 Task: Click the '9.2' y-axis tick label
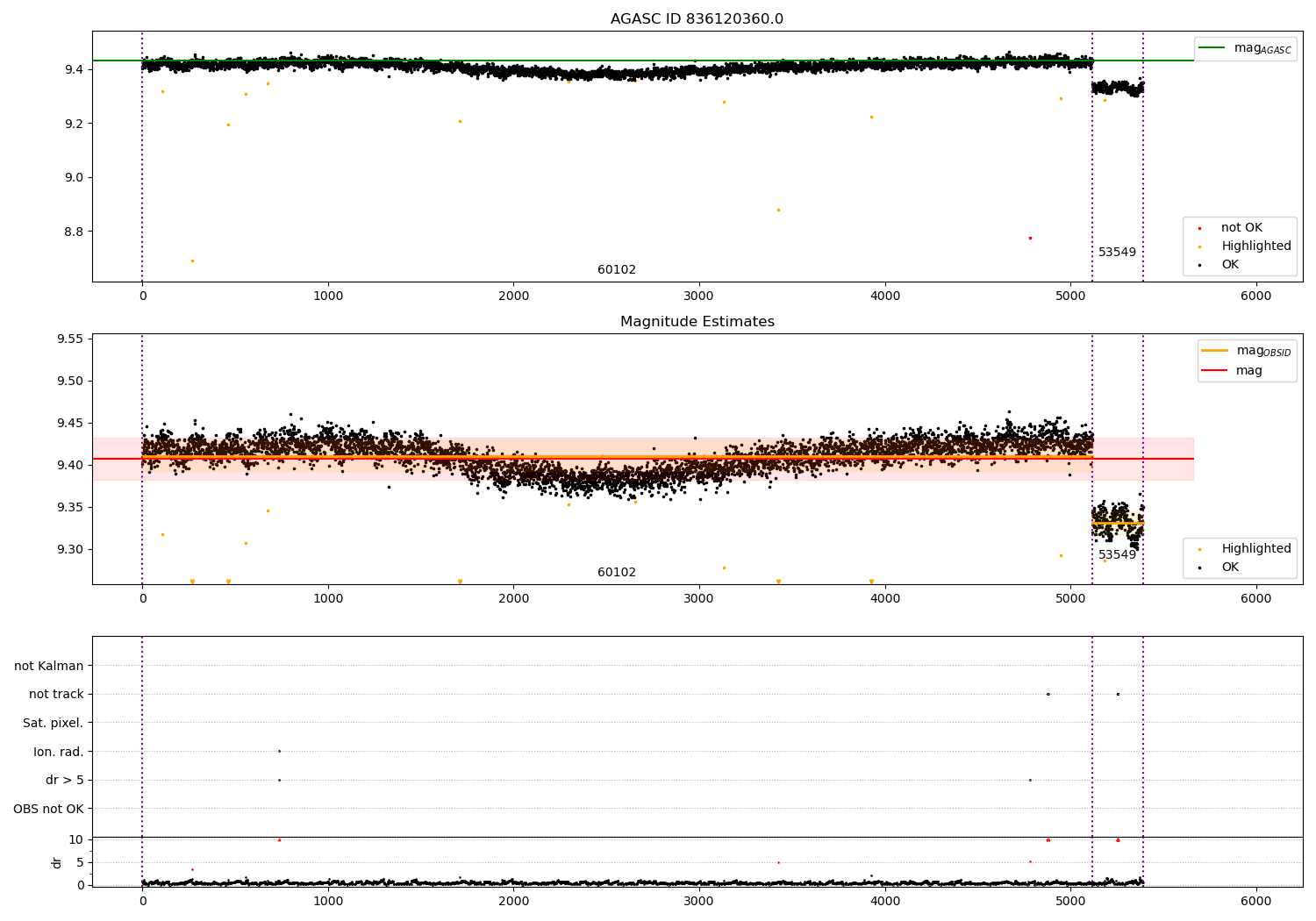click(x=74, y=124)
